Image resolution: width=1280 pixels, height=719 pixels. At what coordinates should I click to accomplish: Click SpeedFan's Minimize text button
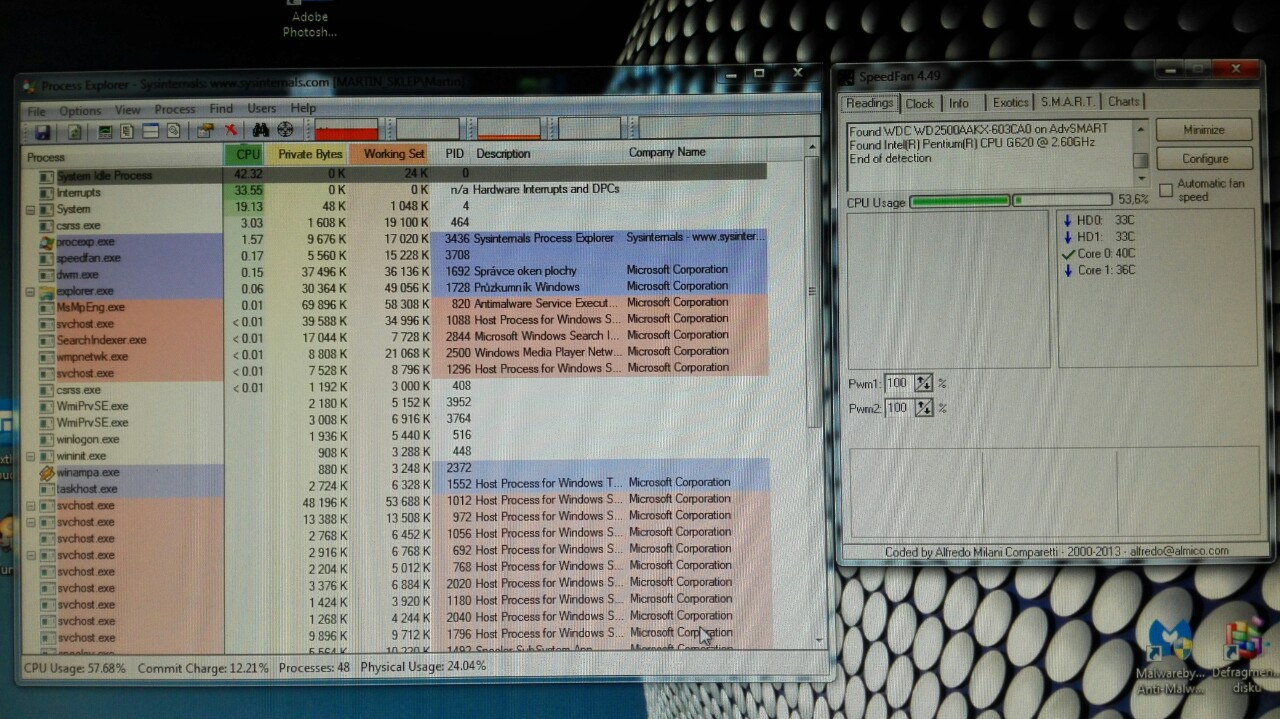pyautogui.click(x=1204, y=130)
